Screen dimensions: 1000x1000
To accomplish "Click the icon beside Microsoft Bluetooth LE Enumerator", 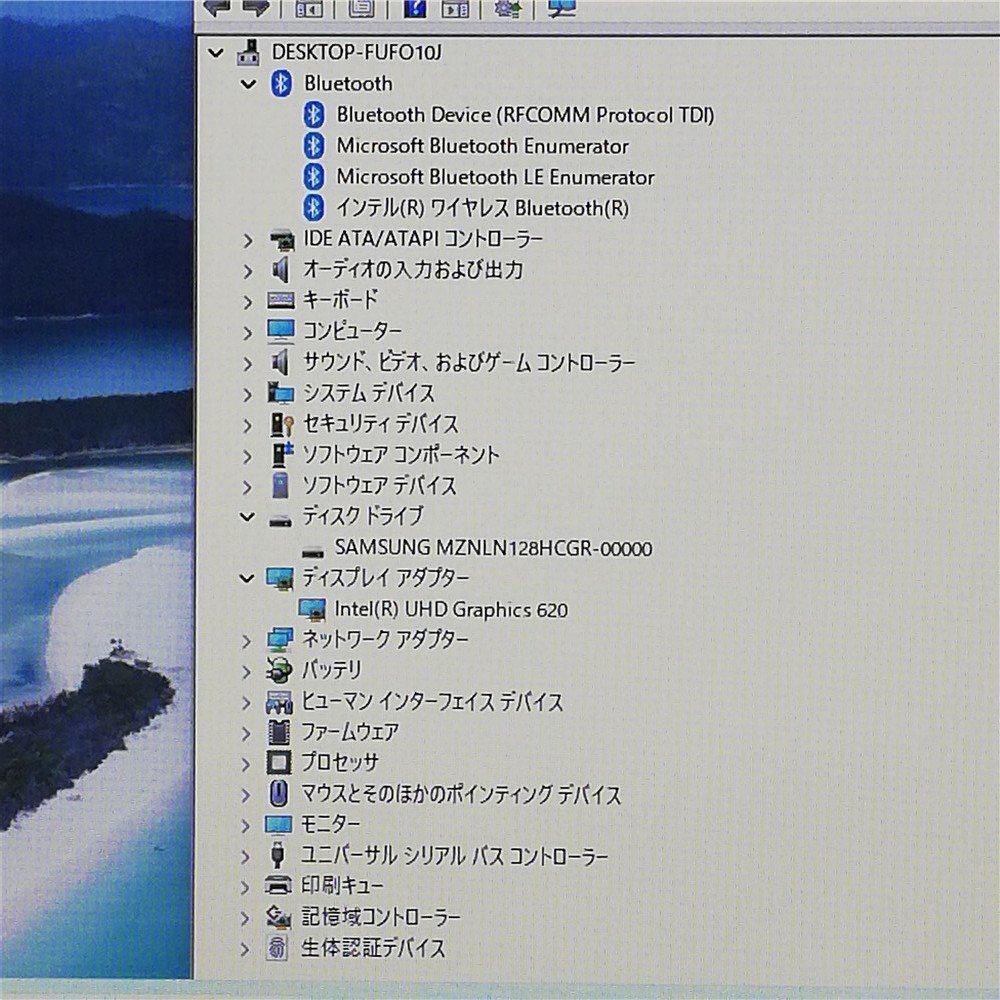I will [314, 177].
